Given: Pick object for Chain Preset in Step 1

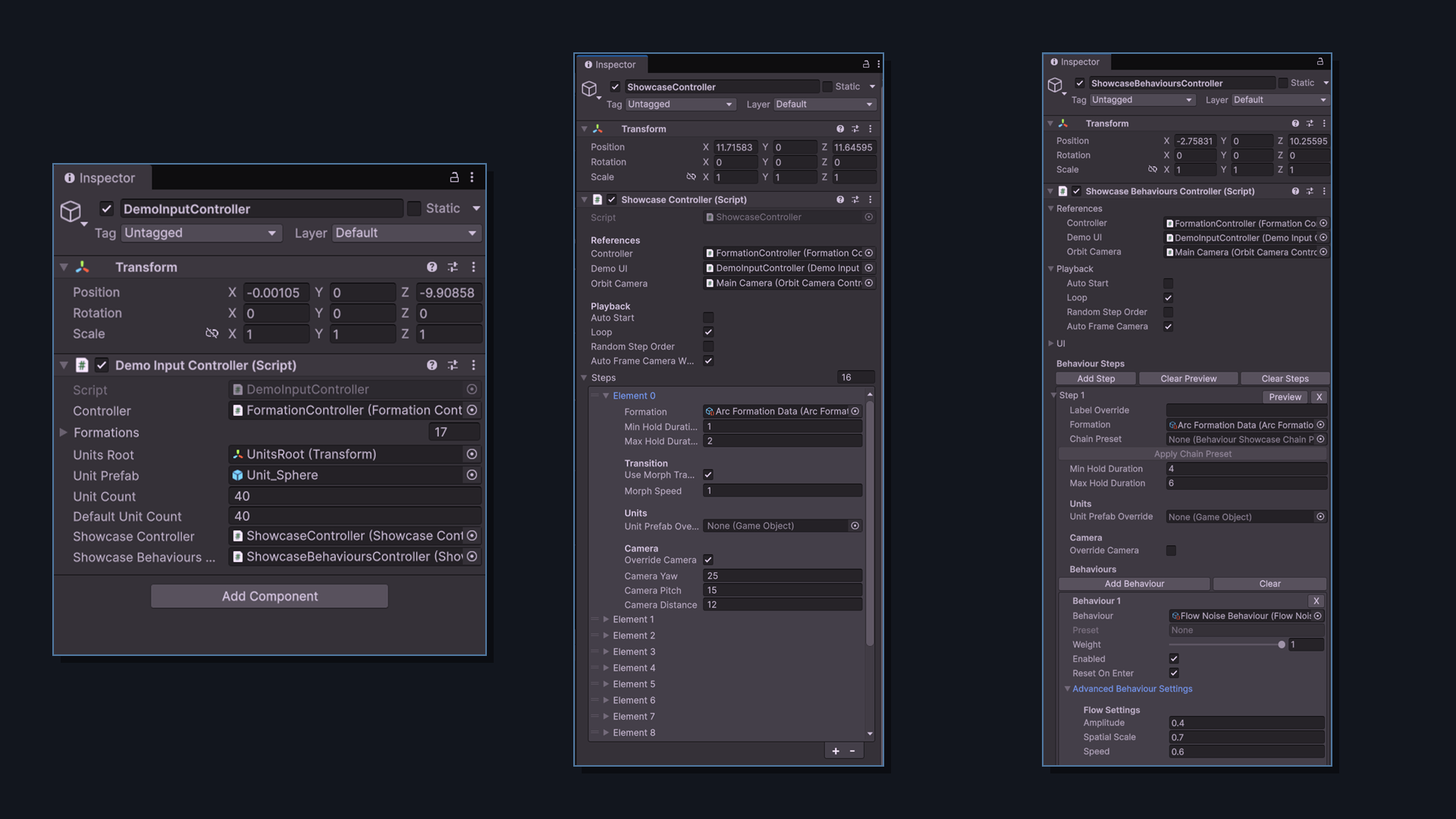Looking at the screenshot, I should pos(1320,439).
